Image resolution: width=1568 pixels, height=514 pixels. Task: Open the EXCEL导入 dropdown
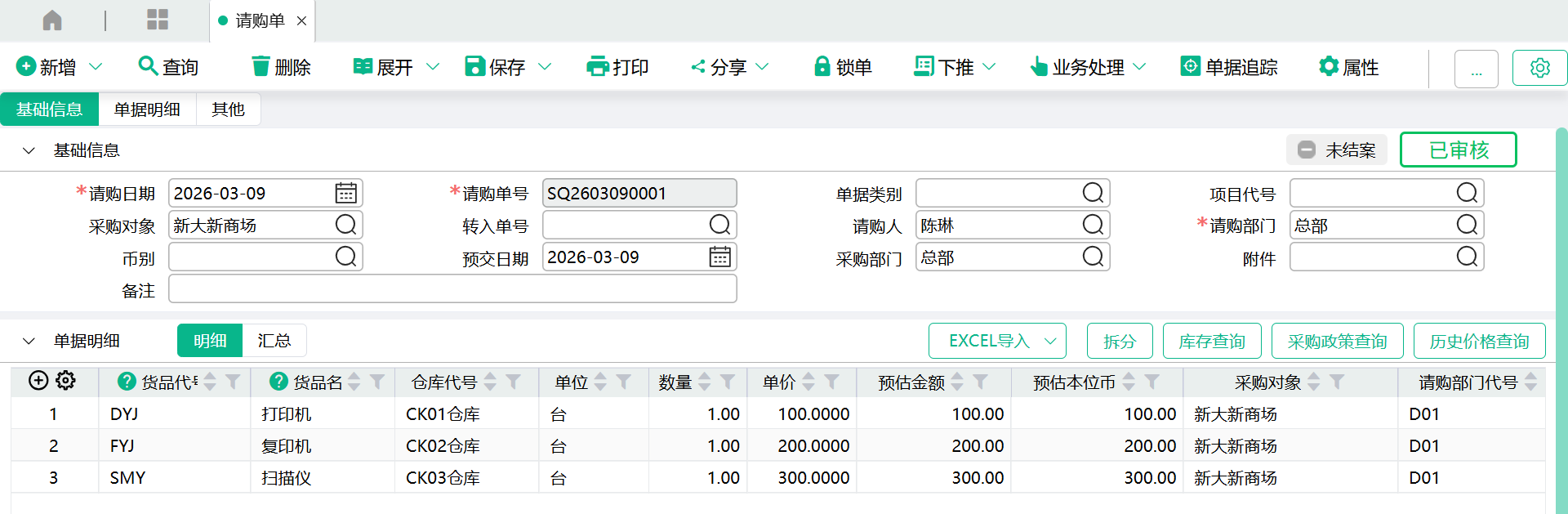coord(1050,341)
